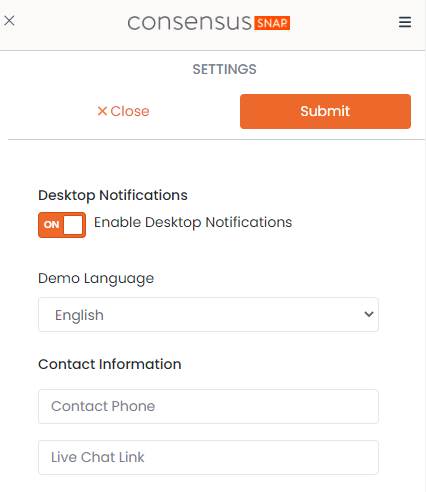Turn off the Desktop Notifications switch
The image size is (426, 492).
click(62, 225)
